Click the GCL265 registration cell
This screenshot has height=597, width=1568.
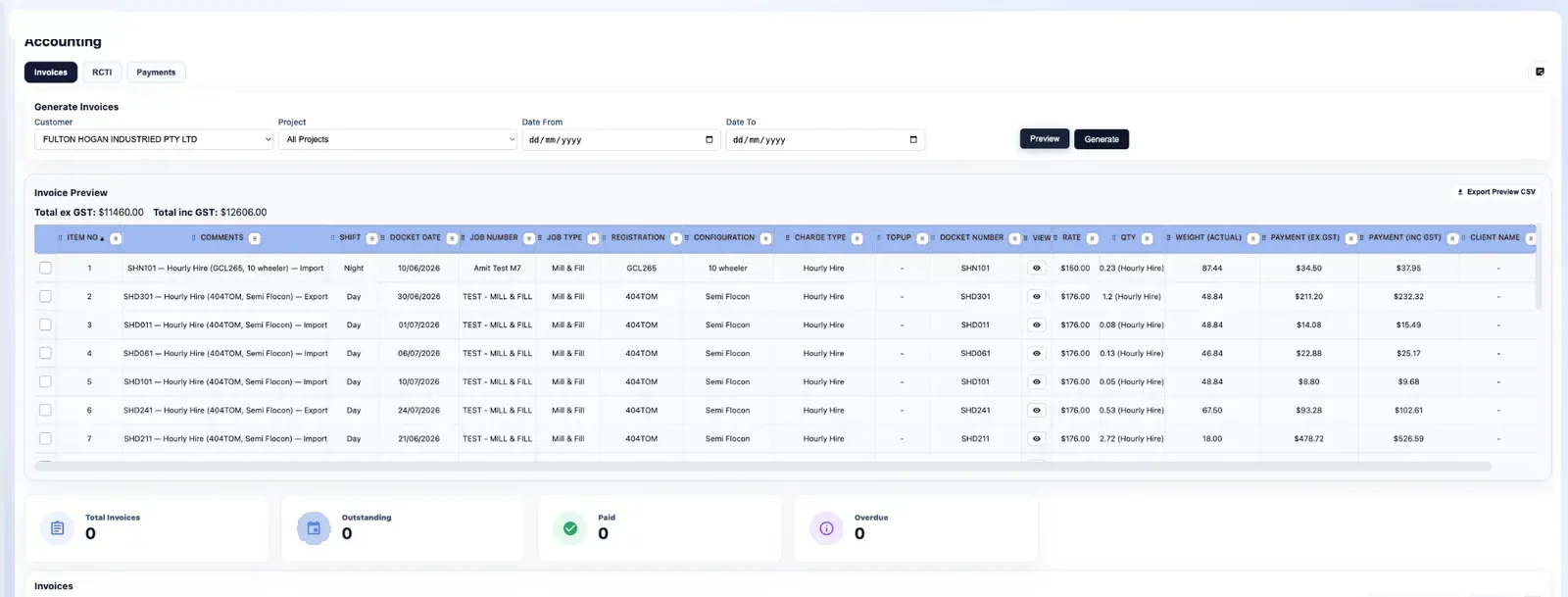tap(641, 269)
